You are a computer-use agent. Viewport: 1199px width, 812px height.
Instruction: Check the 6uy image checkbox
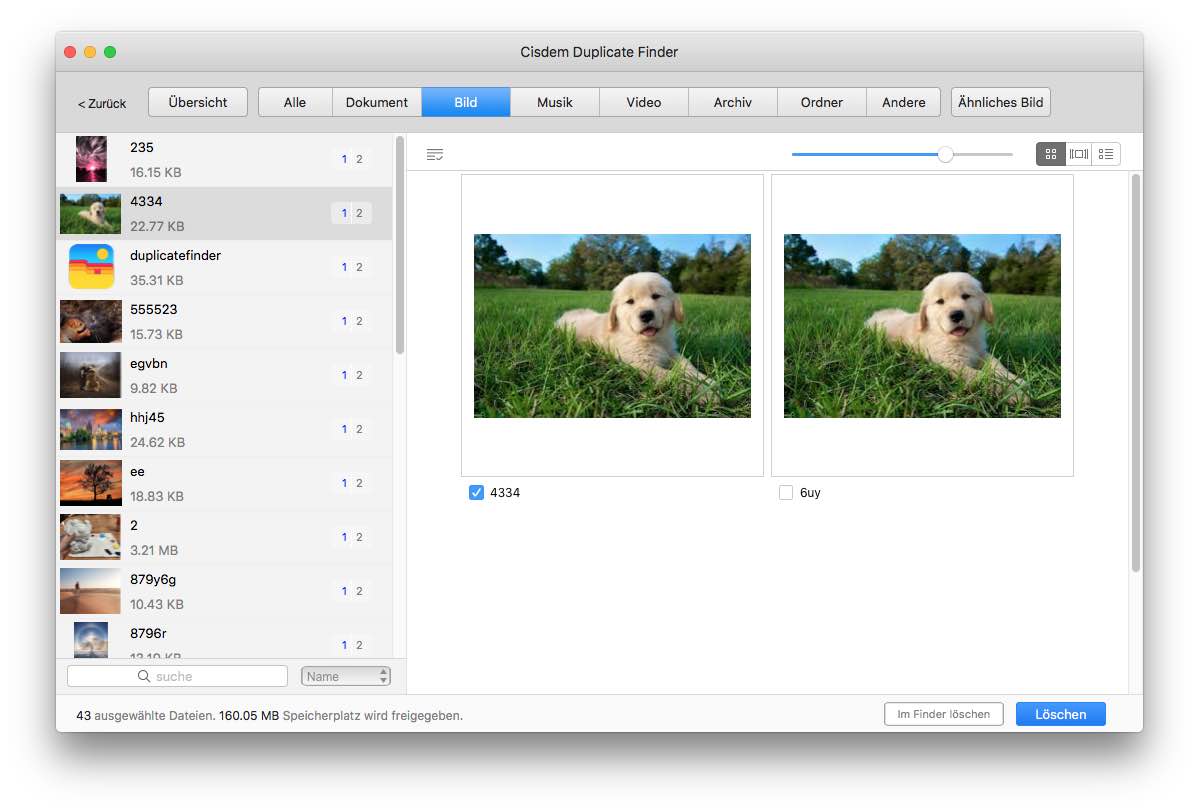786,493
